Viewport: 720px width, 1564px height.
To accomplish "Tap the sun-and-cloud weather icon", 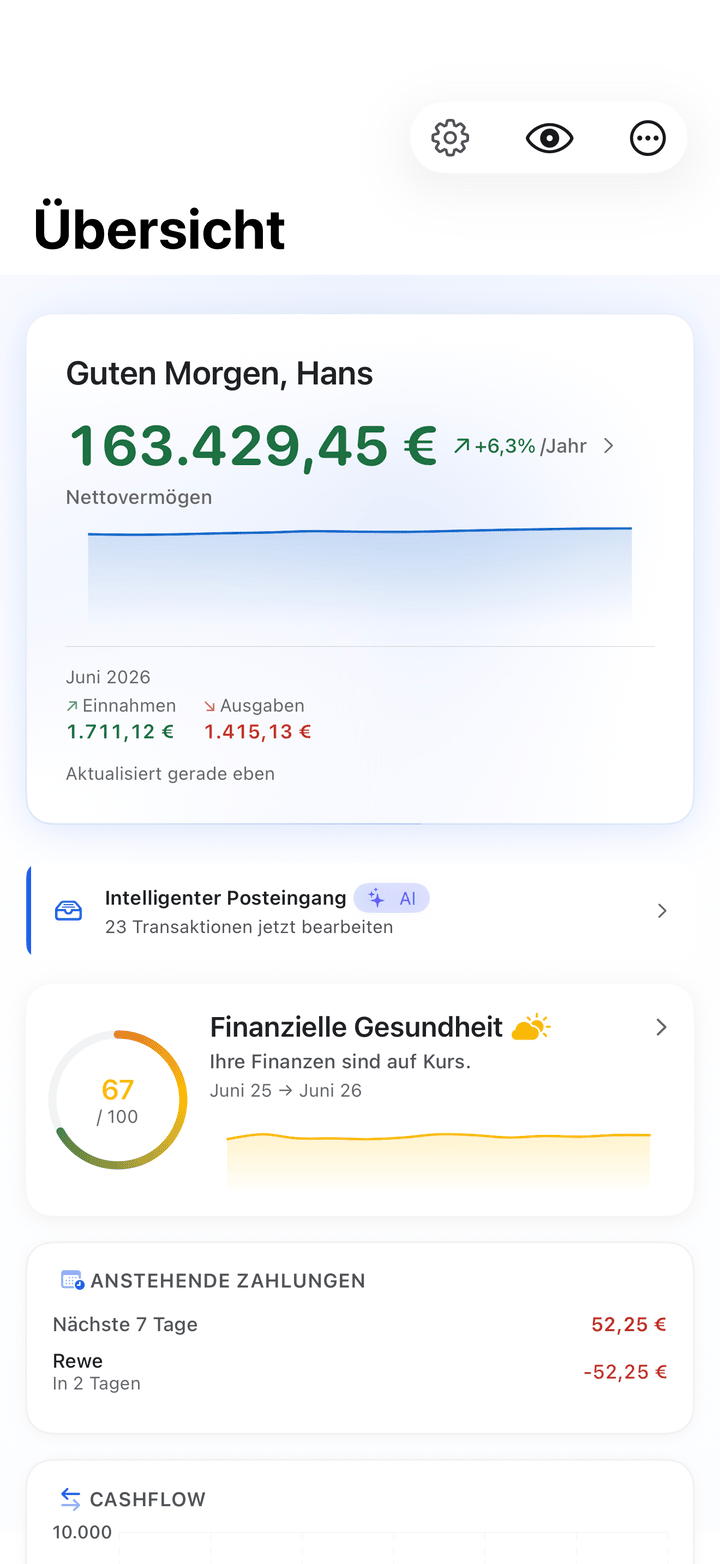I will 531,1027.
